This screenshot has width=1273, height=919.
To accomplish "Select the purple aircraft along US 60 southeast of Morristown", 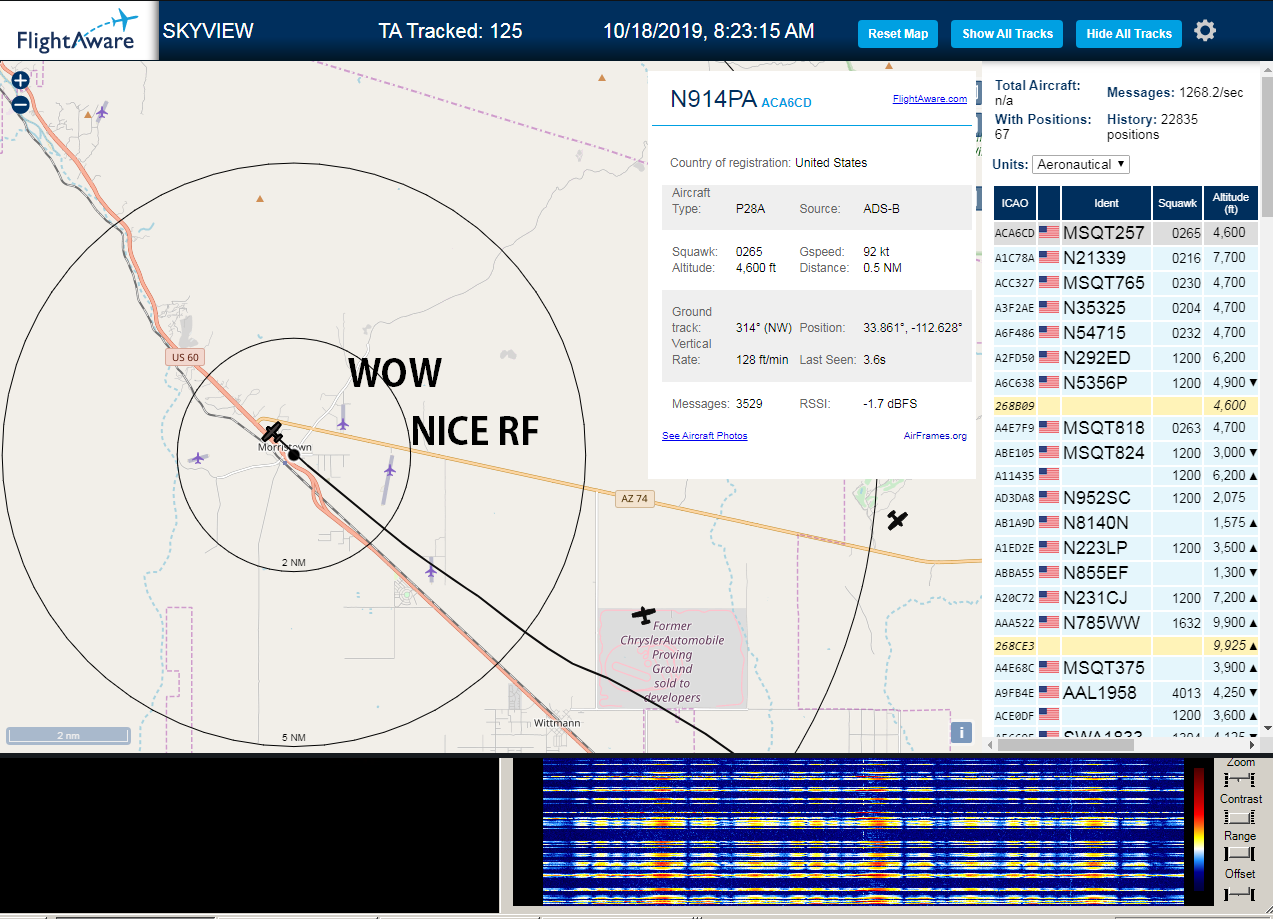I will pyautogui.click(x=431, y=572).
